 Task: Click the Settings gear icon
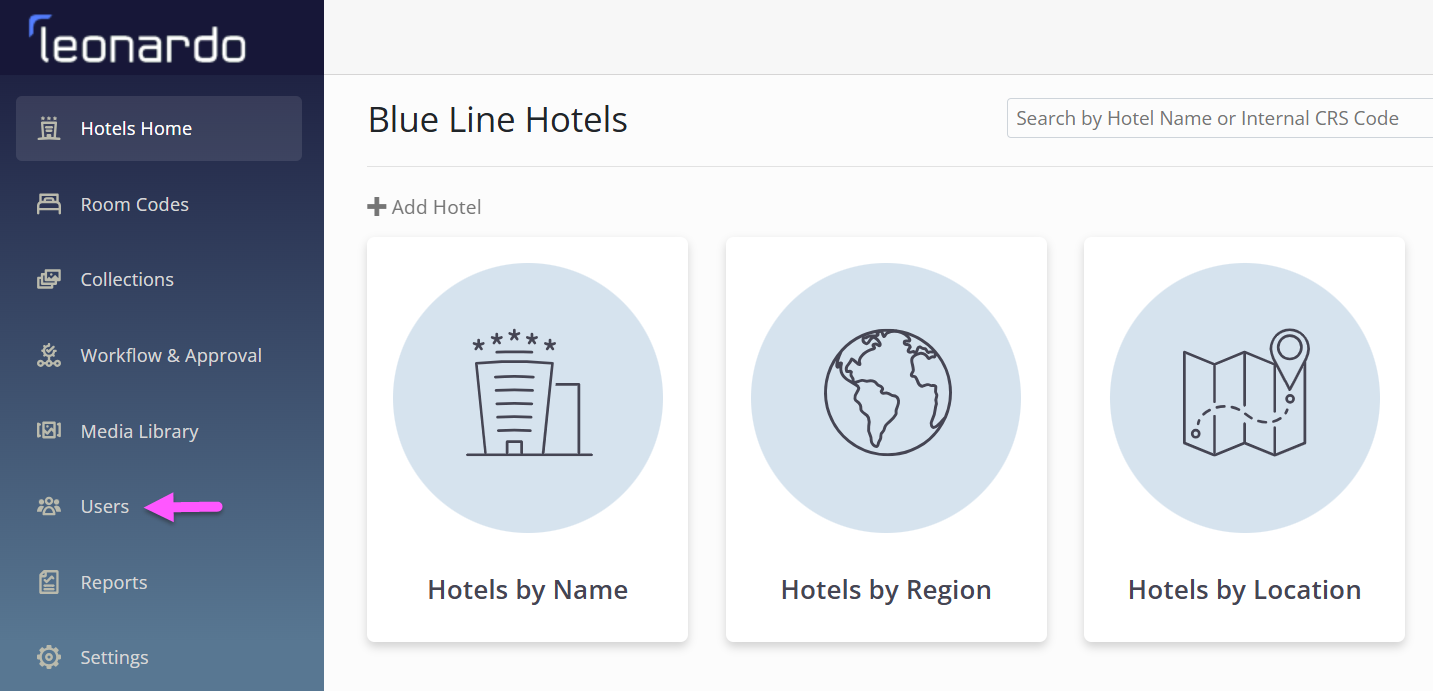48,657
